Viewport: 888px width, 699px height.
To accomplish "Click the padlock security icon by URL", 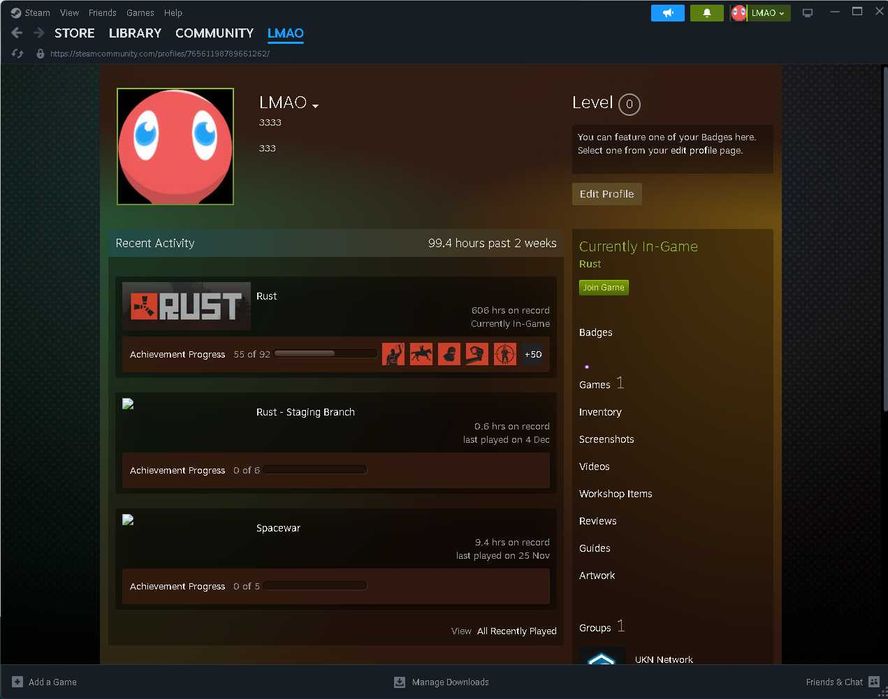I will pos(40,54).
